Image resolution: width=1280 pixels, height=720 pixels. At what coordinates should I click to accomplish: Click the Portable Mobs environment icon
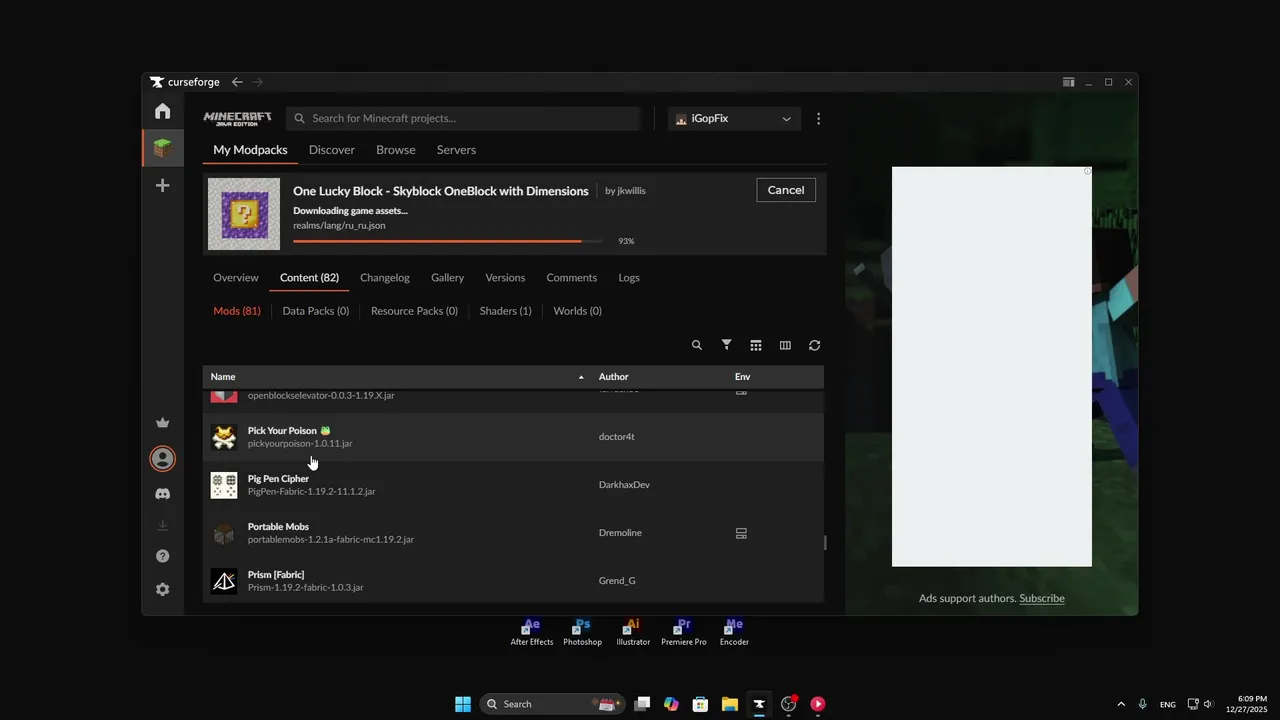(x=741, y=533)
